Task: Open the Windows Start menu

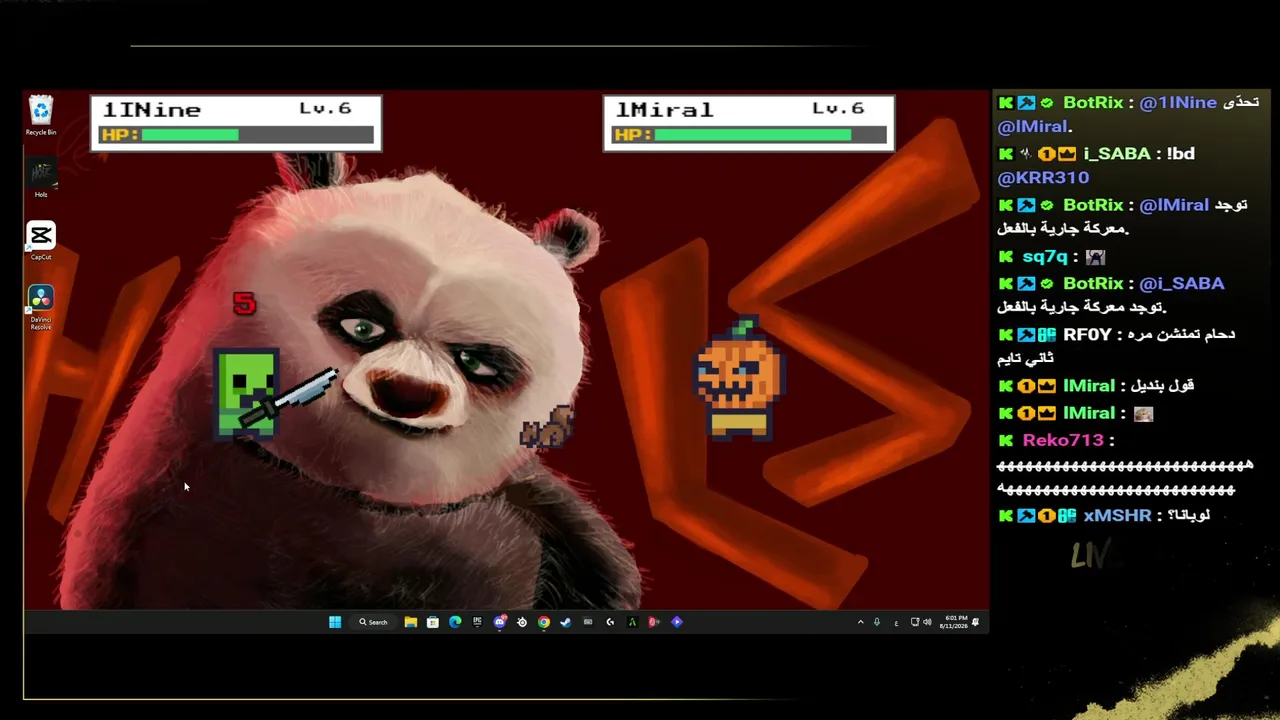Action: click(335, 622)
